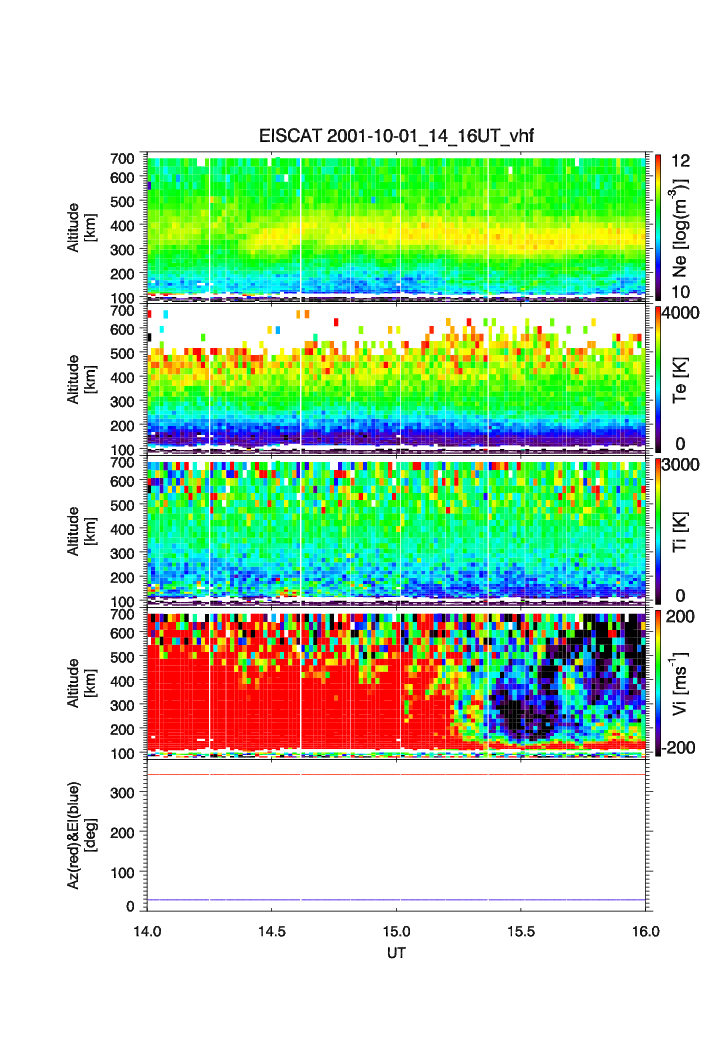Click the 15.0 time tick label

(x=397, y=932)
